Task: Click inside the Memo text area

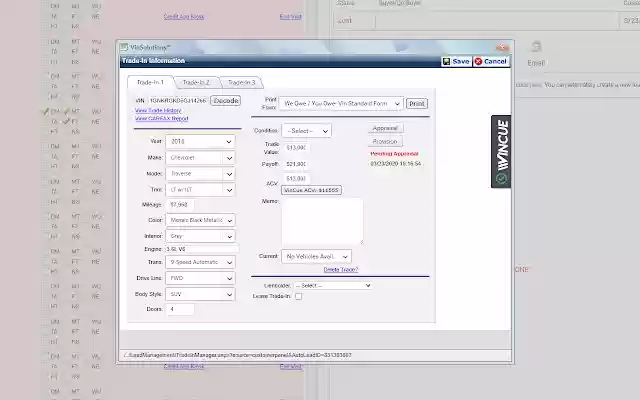Action: 322,221
